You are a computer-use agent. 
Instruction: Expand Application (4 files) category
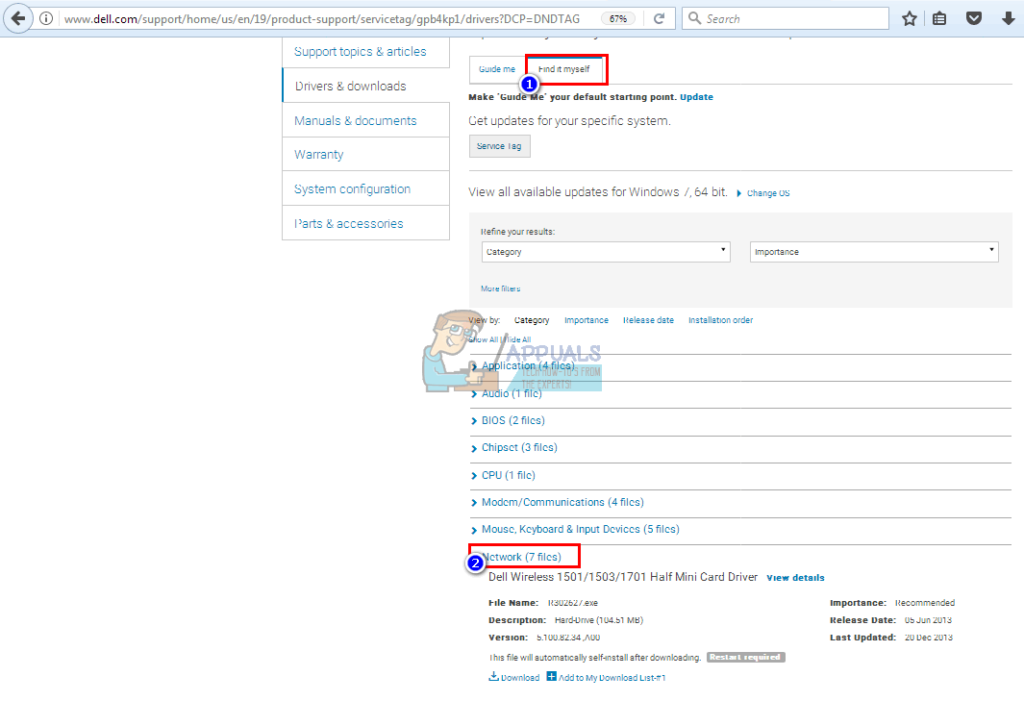(x=528, y=366)
